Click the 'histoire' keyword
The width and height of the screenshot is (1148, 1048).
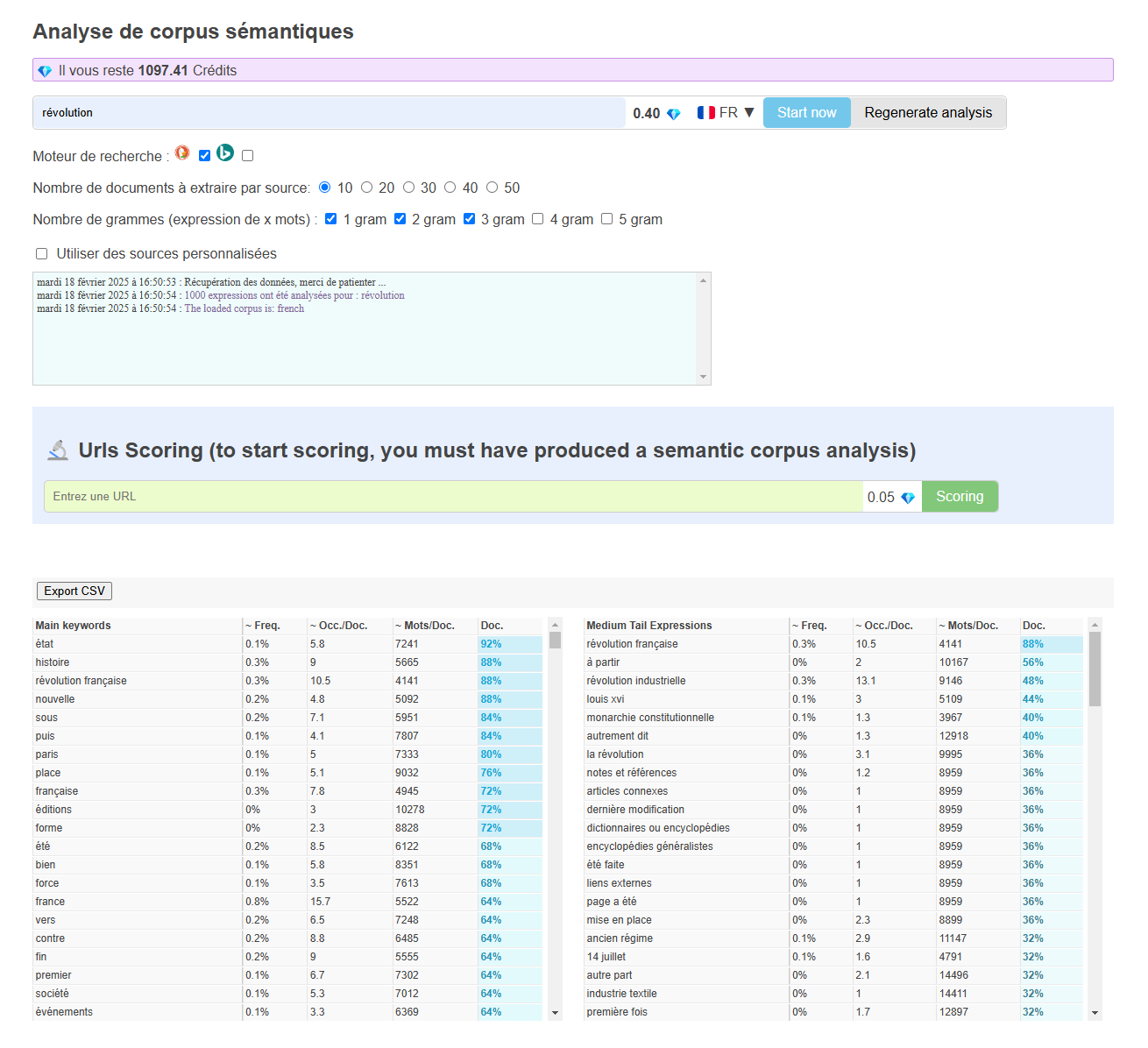(x=53, y=662)
